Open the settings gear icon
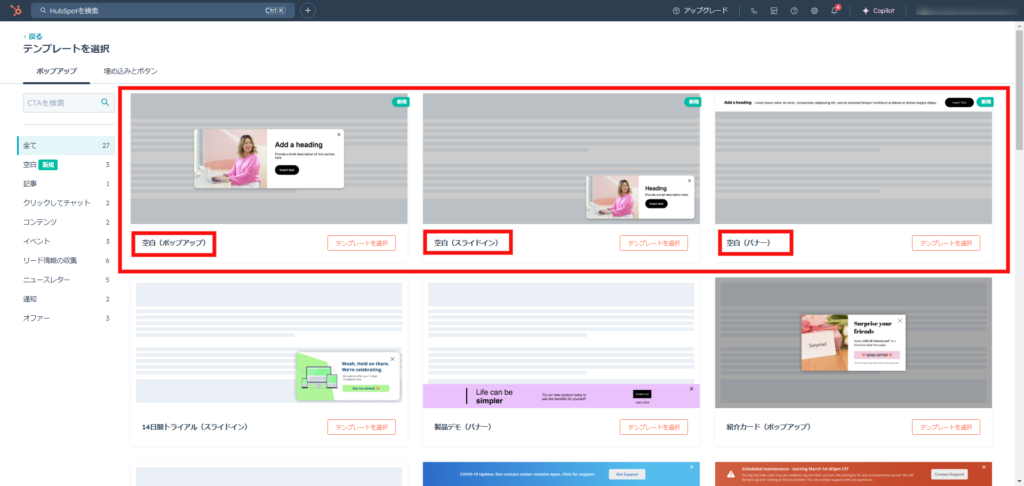This screenshot has width=1024, height=486. click(x=814, y=10)
